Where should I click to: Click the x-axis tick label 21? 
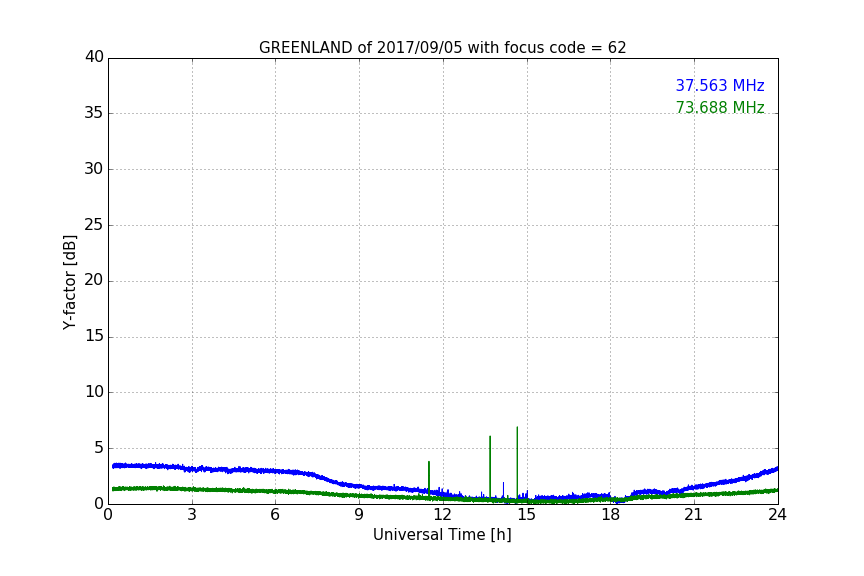pos(694,515)
